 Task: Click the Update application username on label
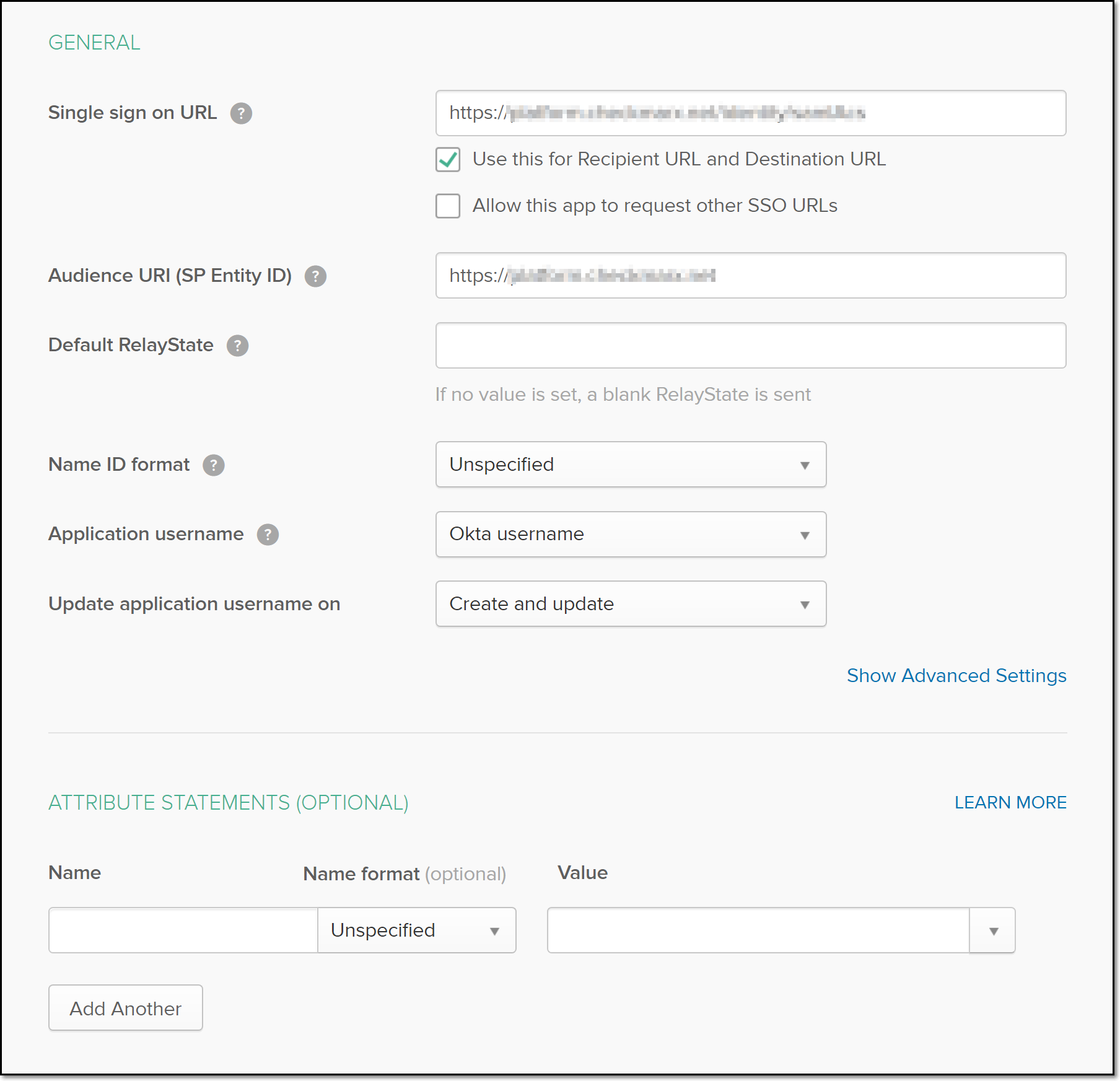195,604
